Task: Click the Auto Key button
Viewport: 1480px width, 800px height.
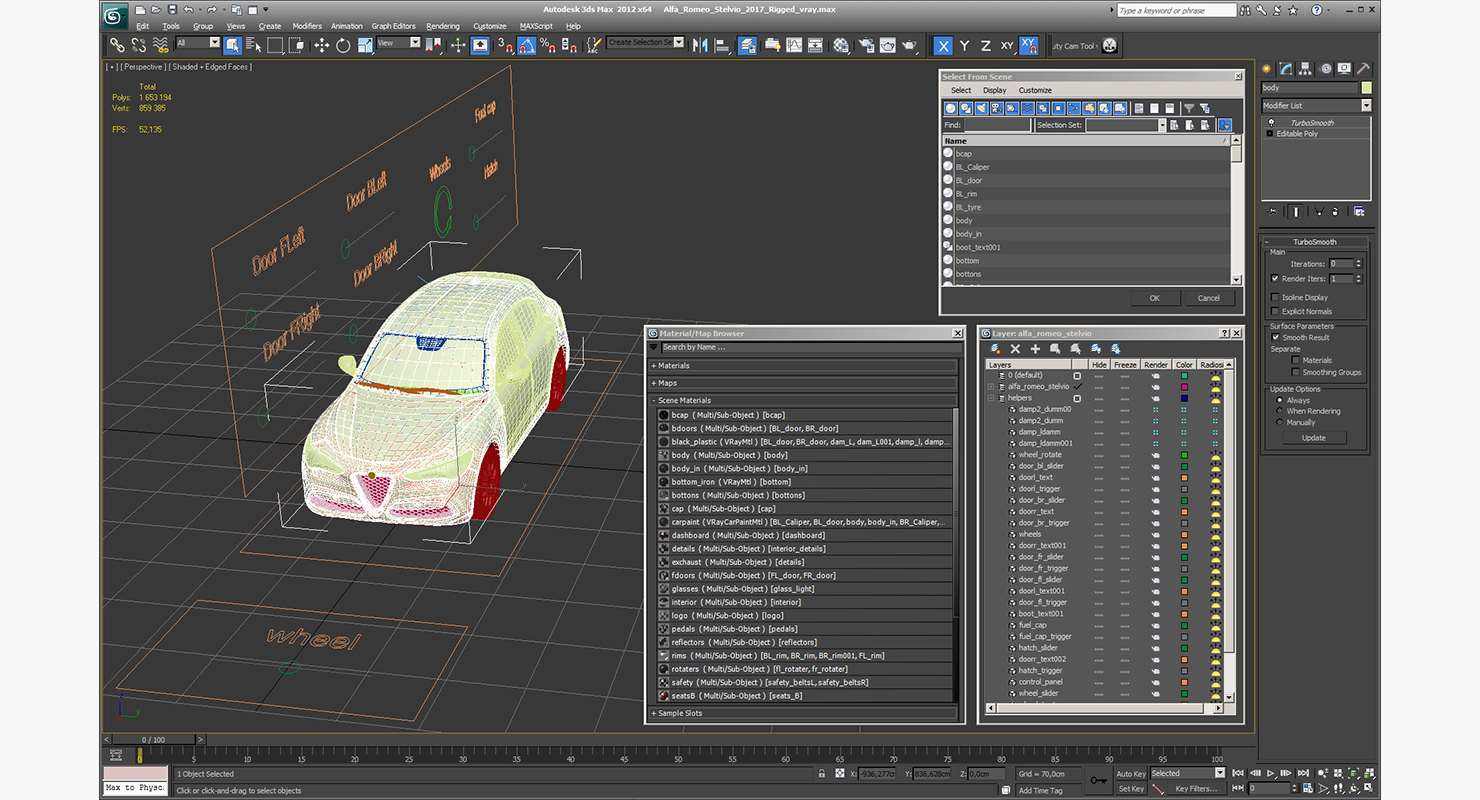Action: click(x=1131, y=773)
